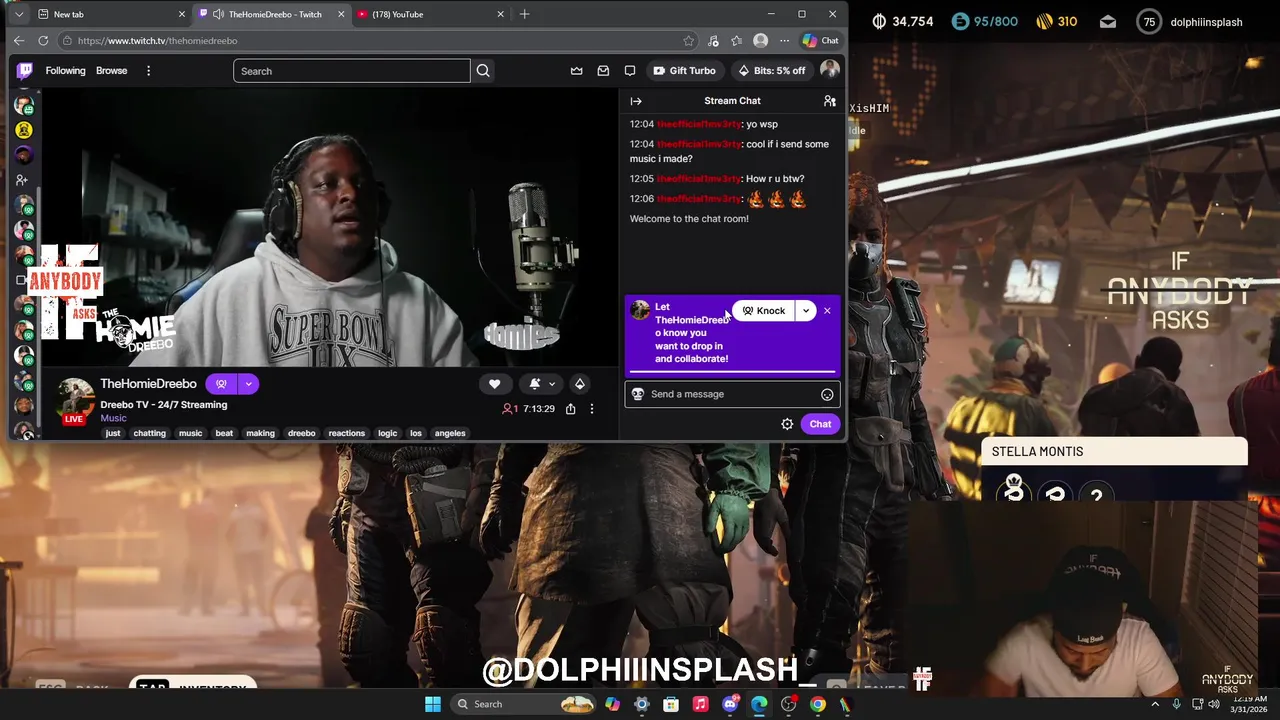This screenshot has height=720, width=1280.
Task: Click the live stream video player
Action: click(x=329, y=227)
